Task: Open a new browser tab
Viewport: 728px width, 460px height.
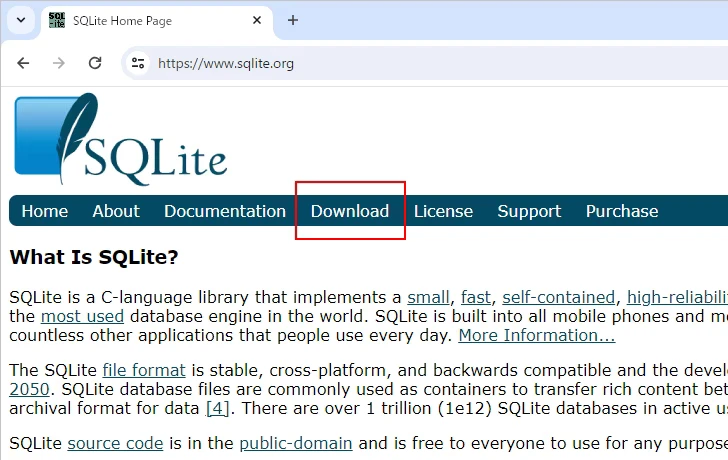Action: 292,20
